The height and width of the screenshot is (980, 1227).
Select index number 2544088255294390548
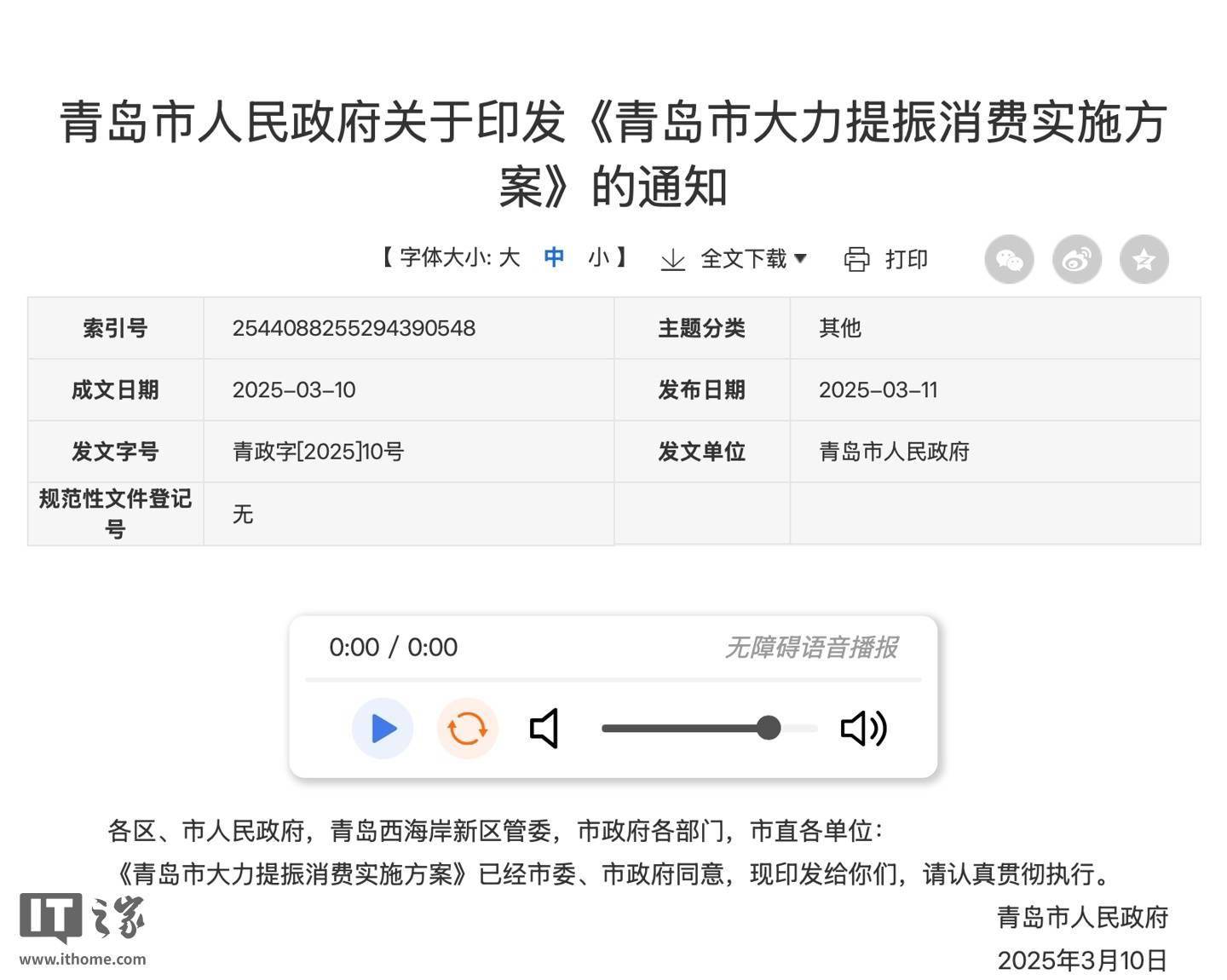(354, 328)
